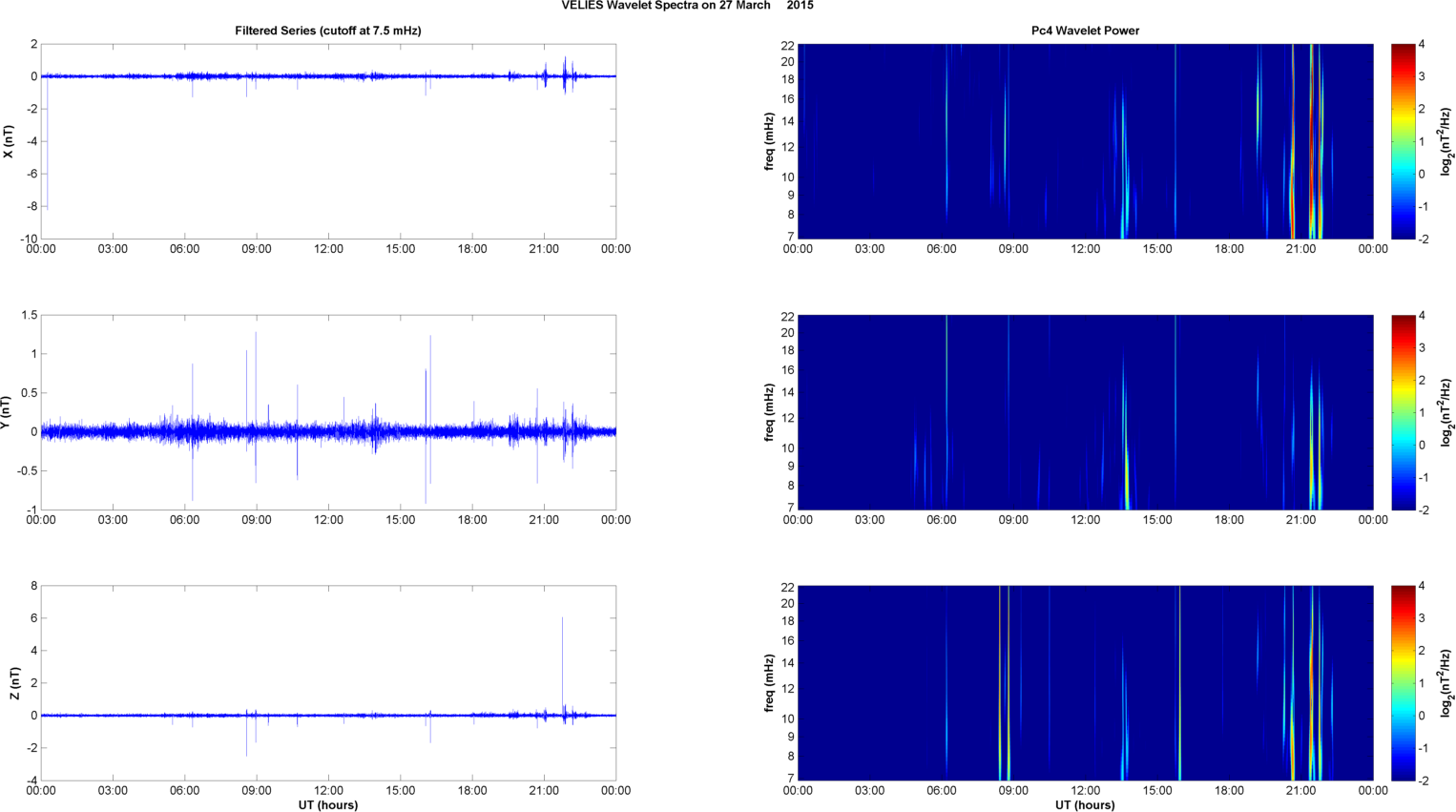
Task: Click the top spectrogram's color scale bar
Action: coord(1403,141)
